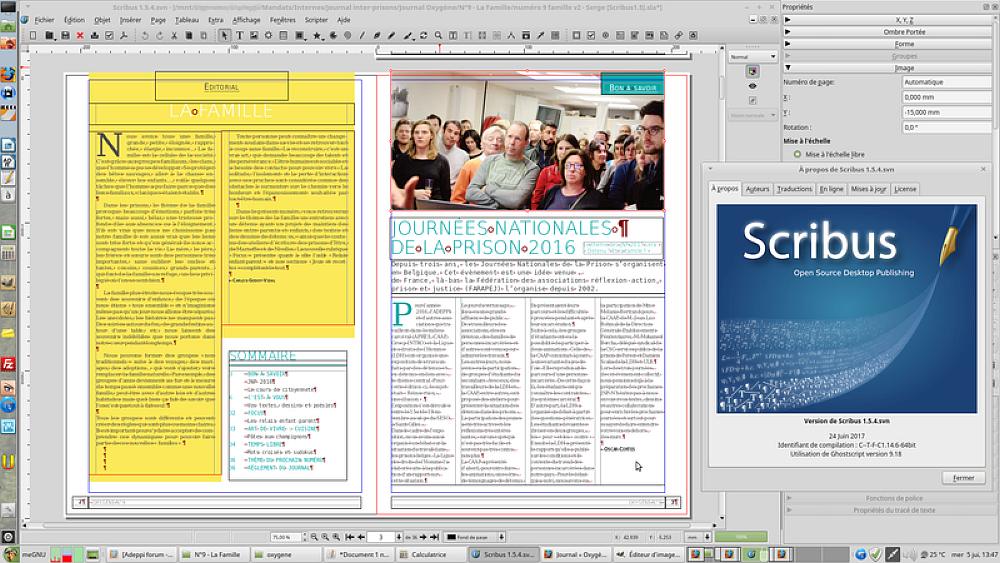Open the Normal image preview quality dropdown
Viewport: 1000px width, 563px height.
pos(753,57)
